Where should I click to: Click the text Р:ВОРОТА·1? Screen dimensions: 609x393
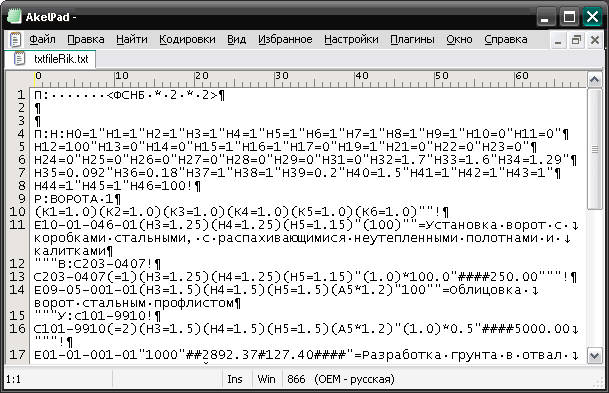point(74,199)
